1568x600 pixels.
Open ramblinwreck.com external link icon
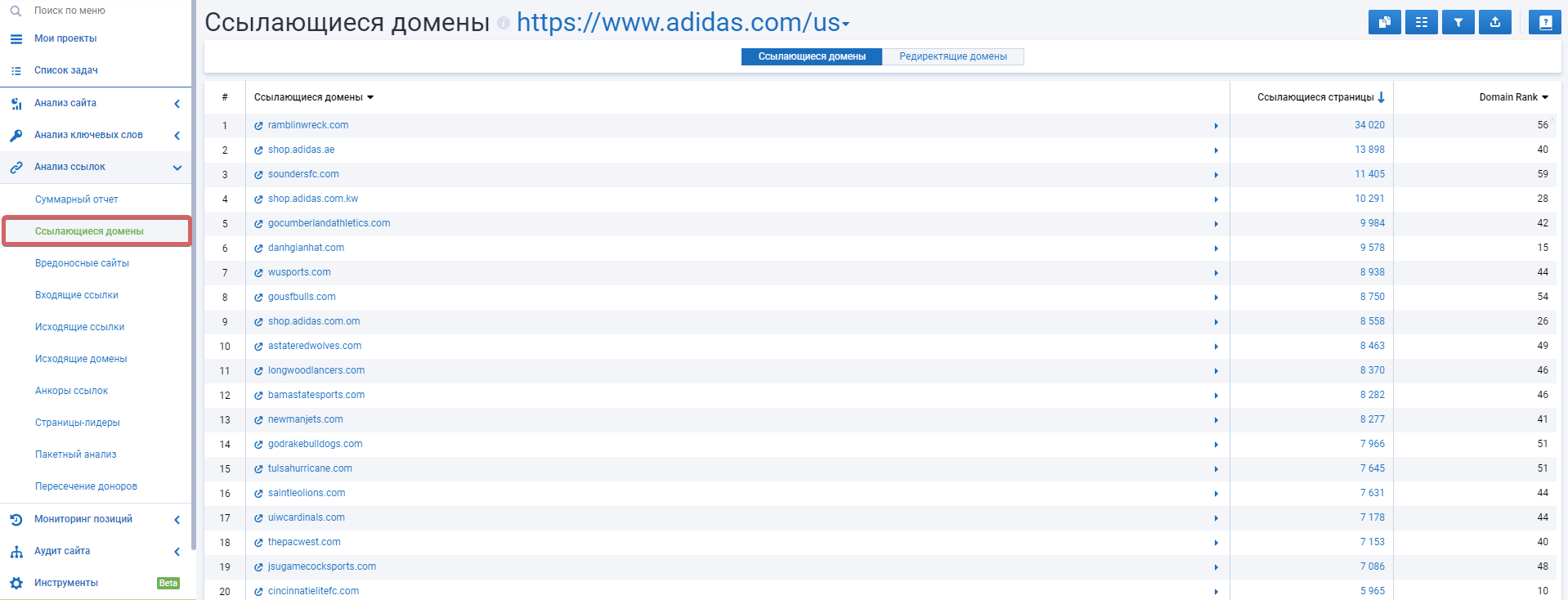tap(258, 126)
